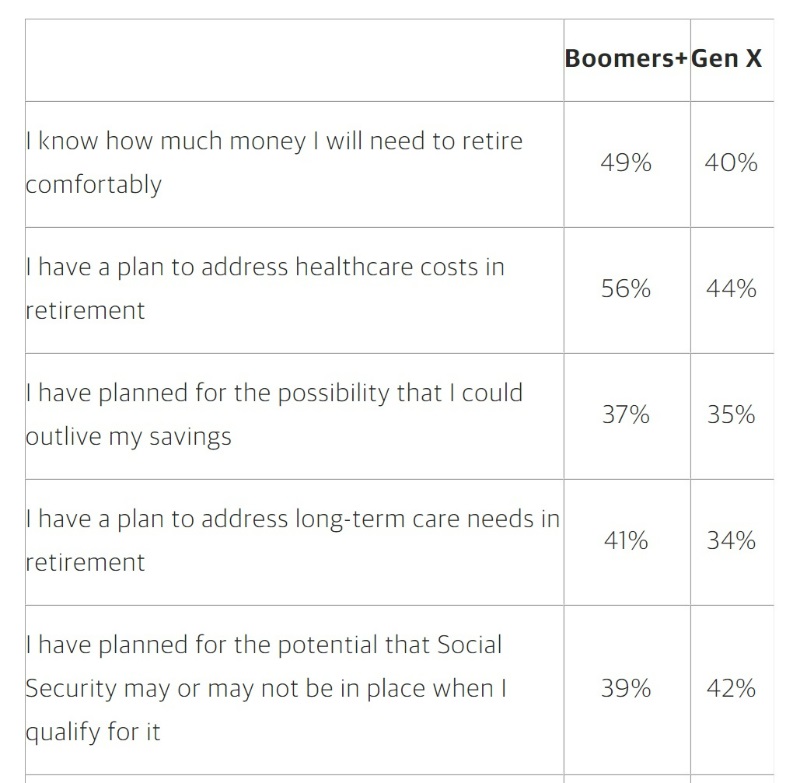Select the 42% Gen X value
This screenshot has width=800, height=783.
tap(731, 689)
